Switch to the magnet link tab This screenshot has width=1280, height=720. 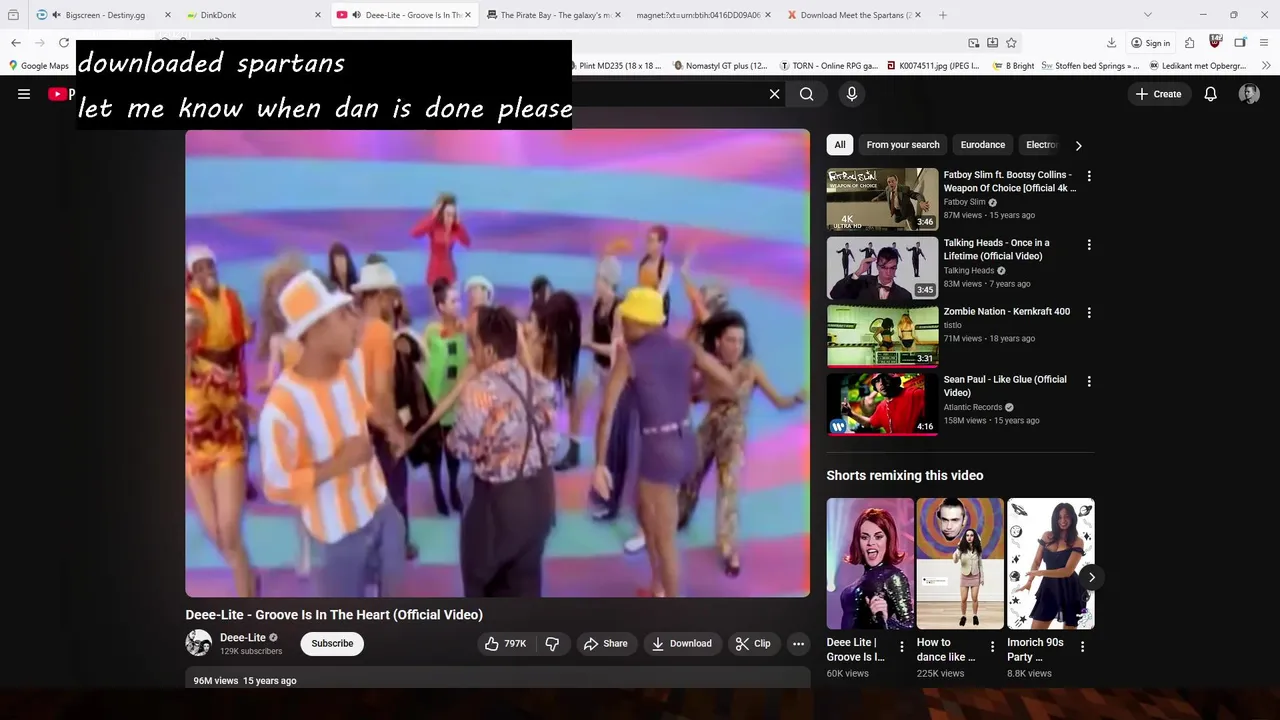704,15
